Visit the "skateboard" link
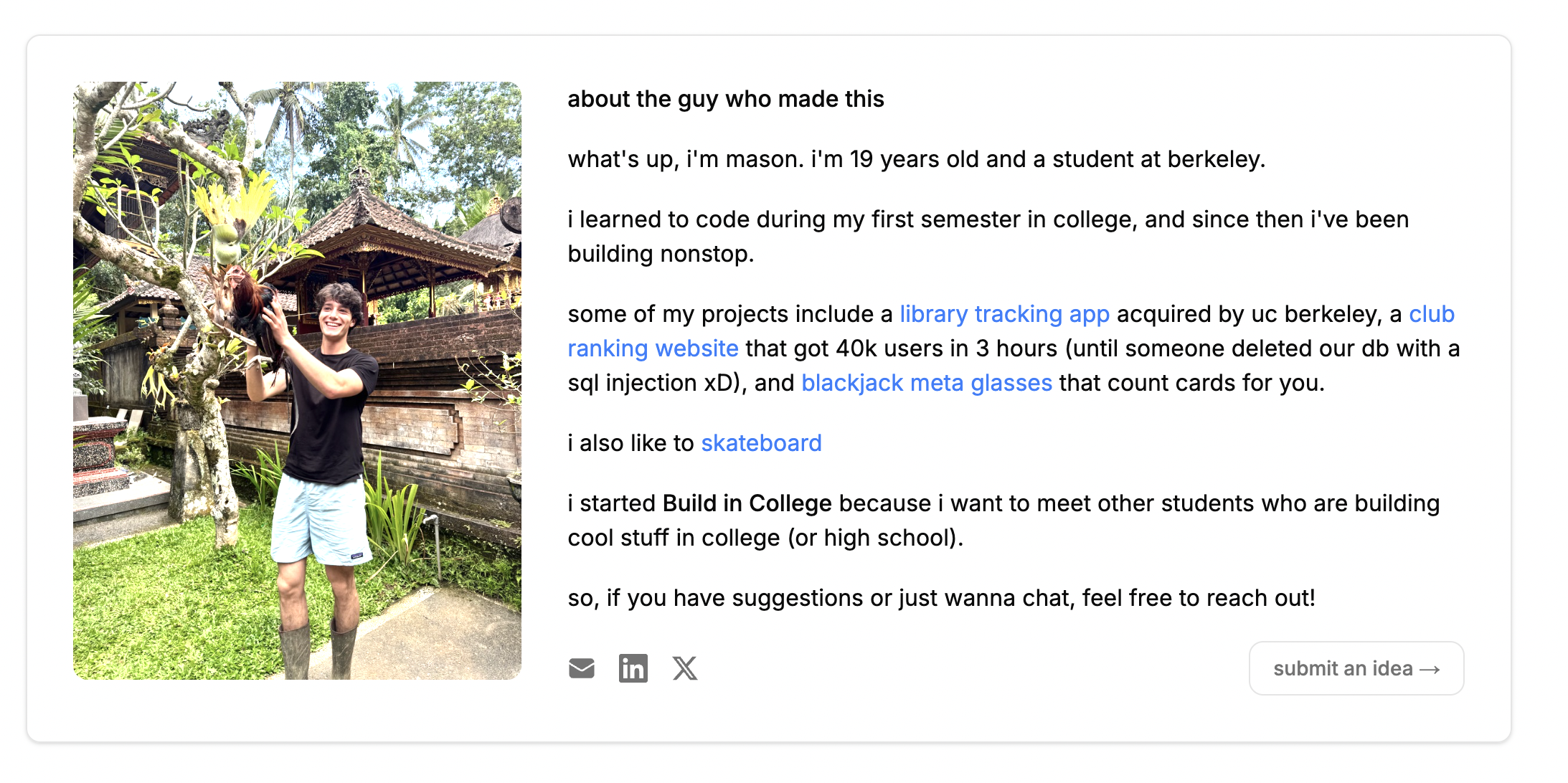 tap(761, 443)
